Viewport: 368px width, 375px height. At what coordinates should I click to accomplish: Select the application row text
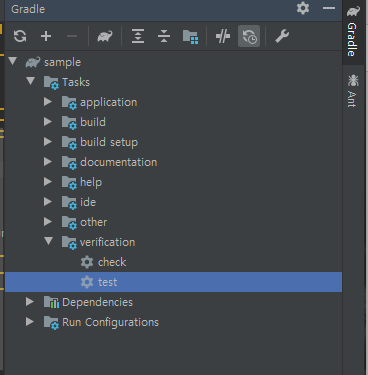[108, 102]
